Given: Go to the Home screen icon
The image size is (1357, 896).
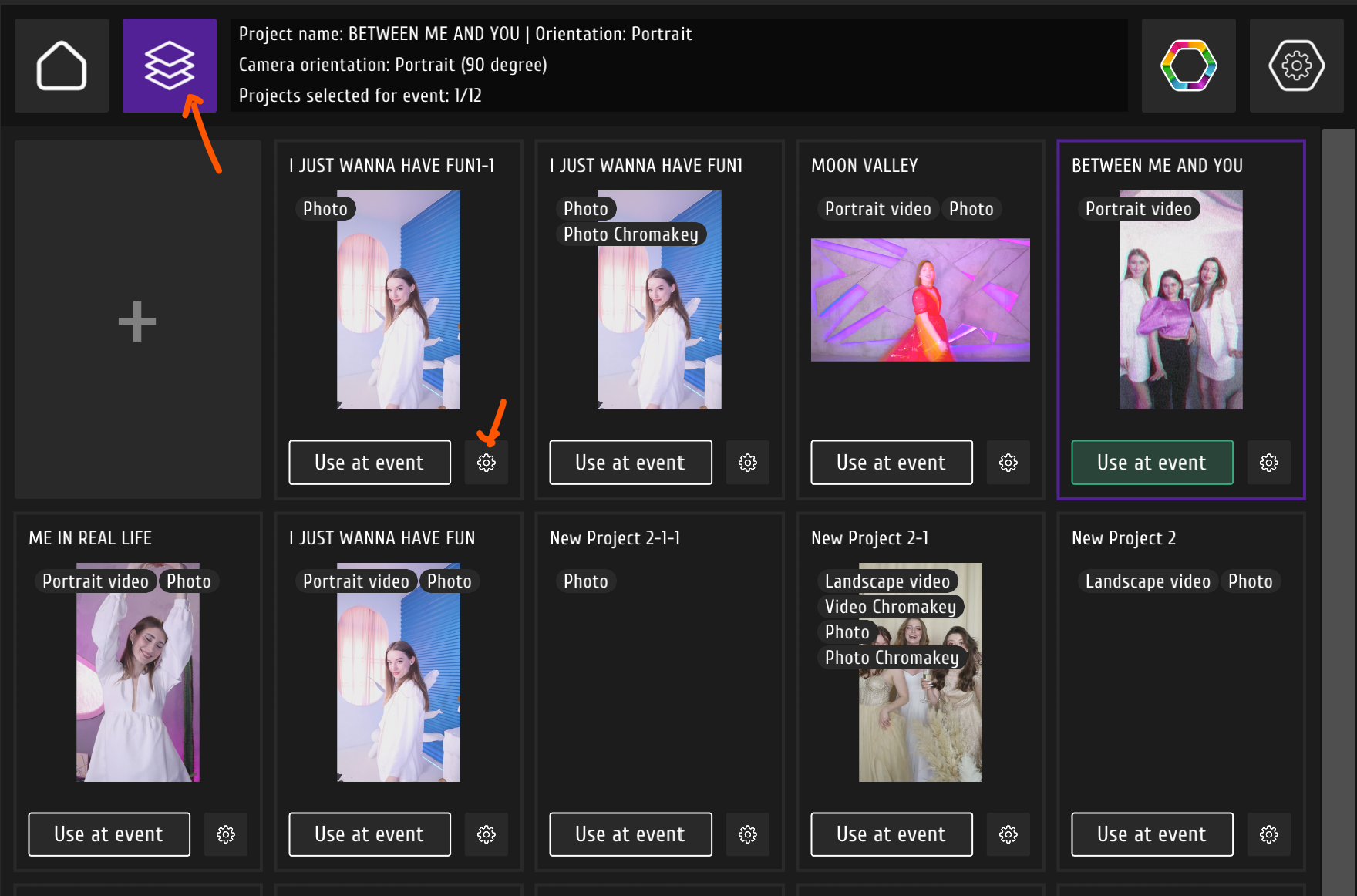Looking at the screenshot, I should pyautogui.click(x=62, y=66).
